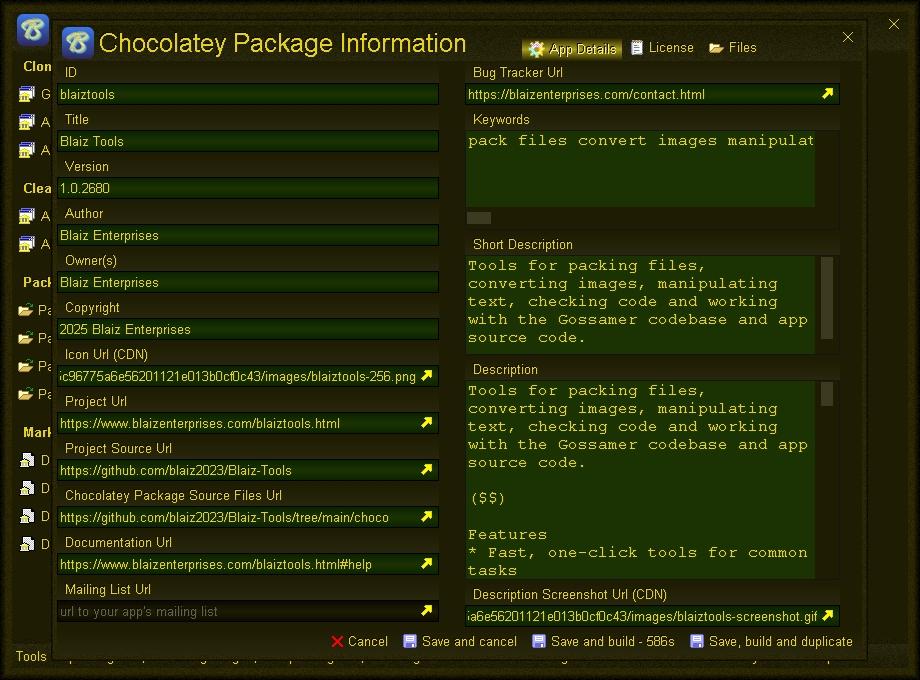Click the Copyright field
920x680 pixels.
pyautogui.click(x=248, y=329)
